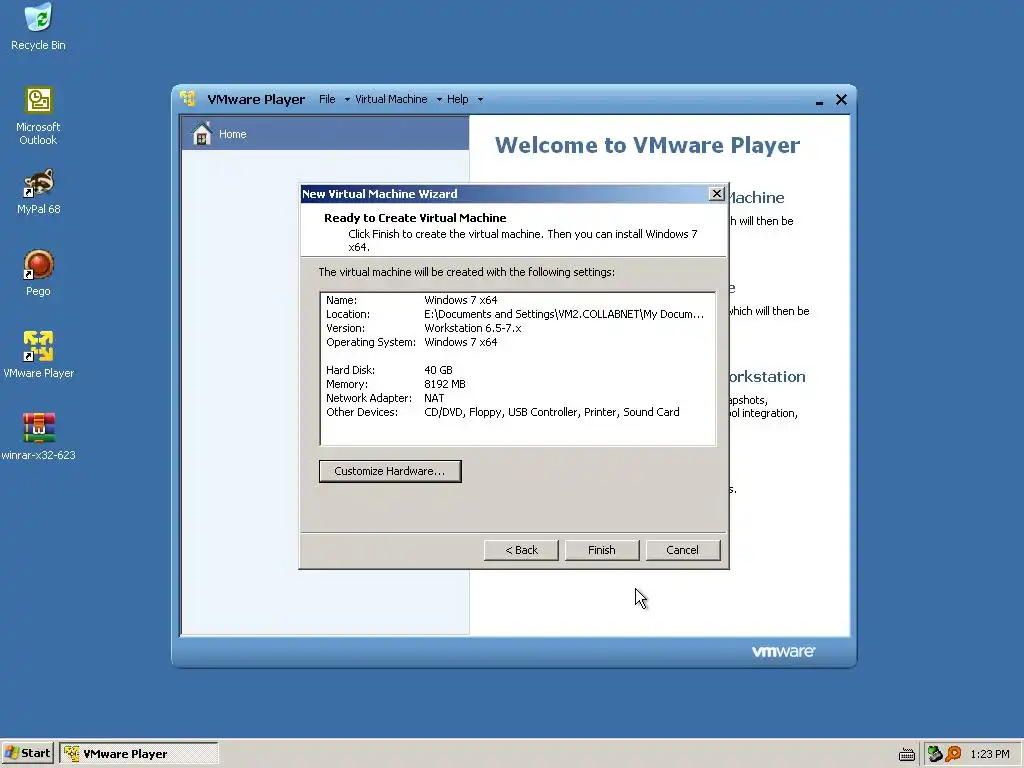Click the Name value Windows 7 x64

point(460,300)
